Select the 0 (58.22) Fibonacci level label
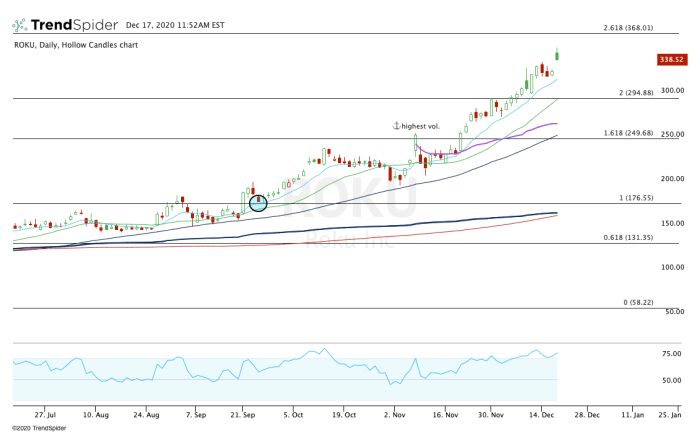 (x=638, y=302)
